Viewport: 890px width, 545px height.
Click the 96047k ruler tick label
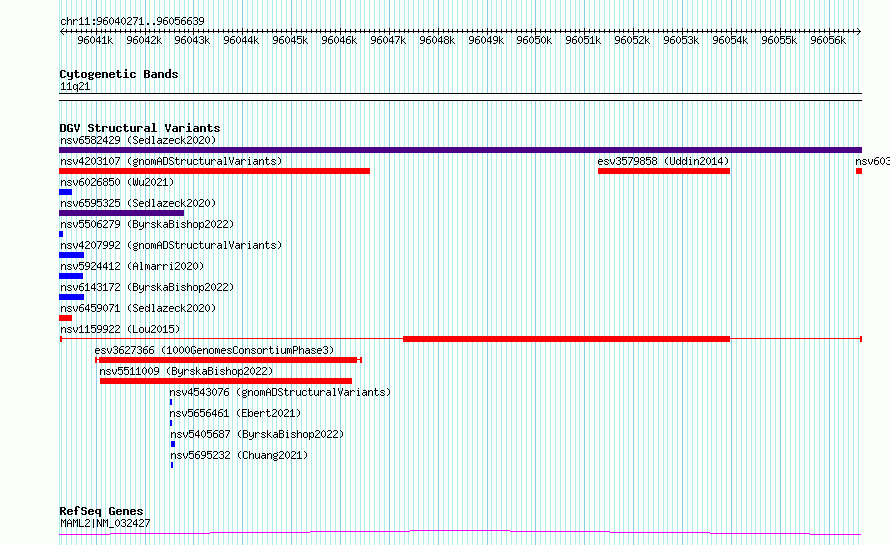(388, 40)
